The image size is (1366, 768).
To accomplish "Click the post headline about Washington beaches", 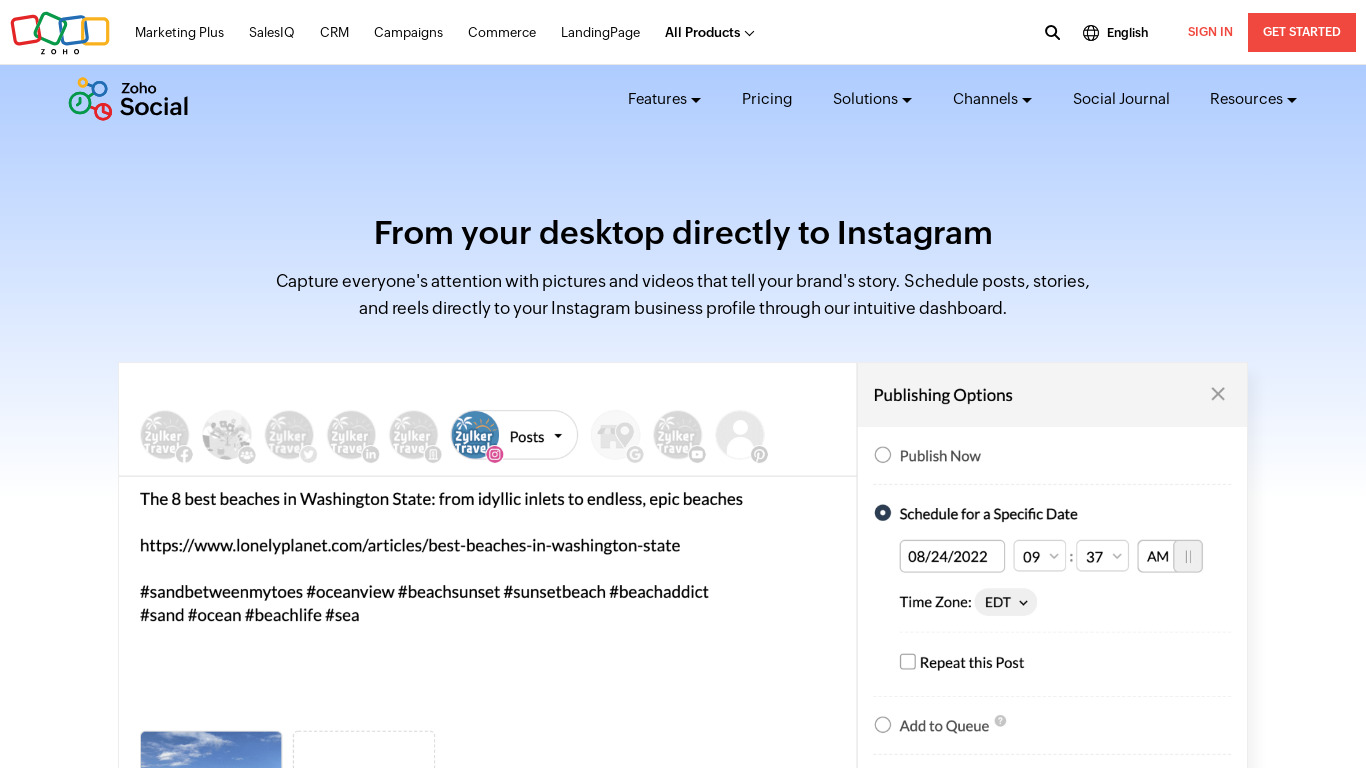I will point(441,499).
